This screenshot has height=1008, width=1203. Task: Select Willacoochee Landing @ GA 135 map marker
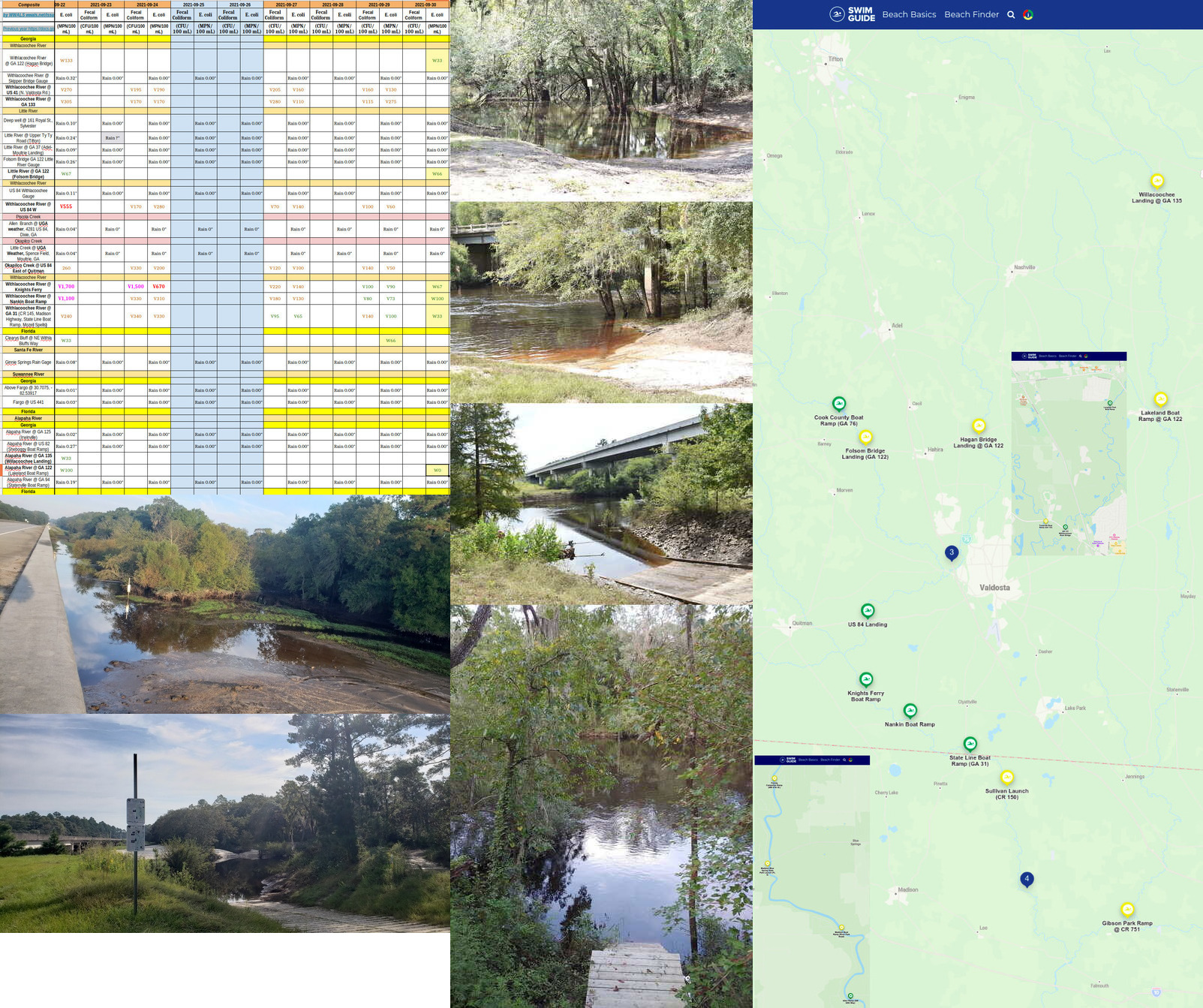[x=1157, y=181]
